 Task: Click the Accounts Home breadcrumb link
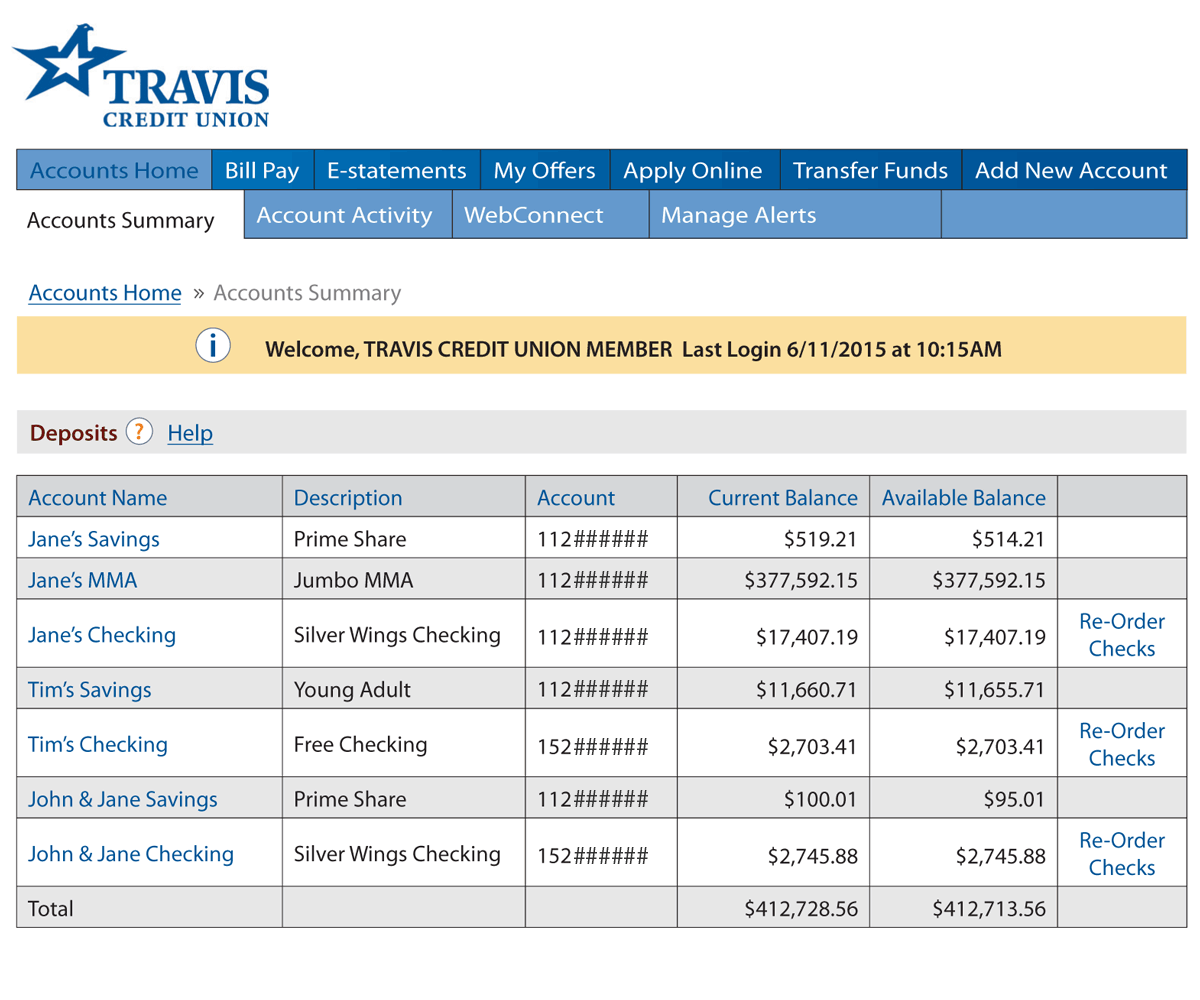105,293
